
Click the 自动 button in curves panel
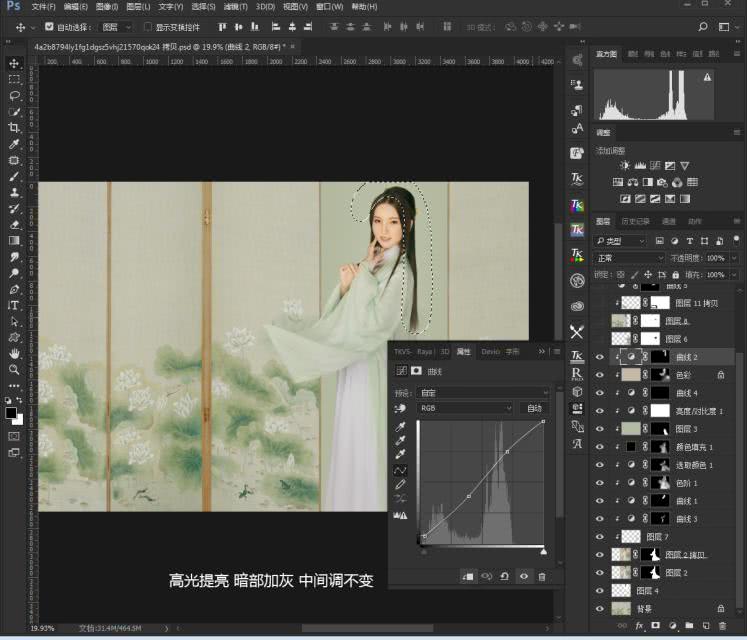pyautogui.click(x=535, y=408)
